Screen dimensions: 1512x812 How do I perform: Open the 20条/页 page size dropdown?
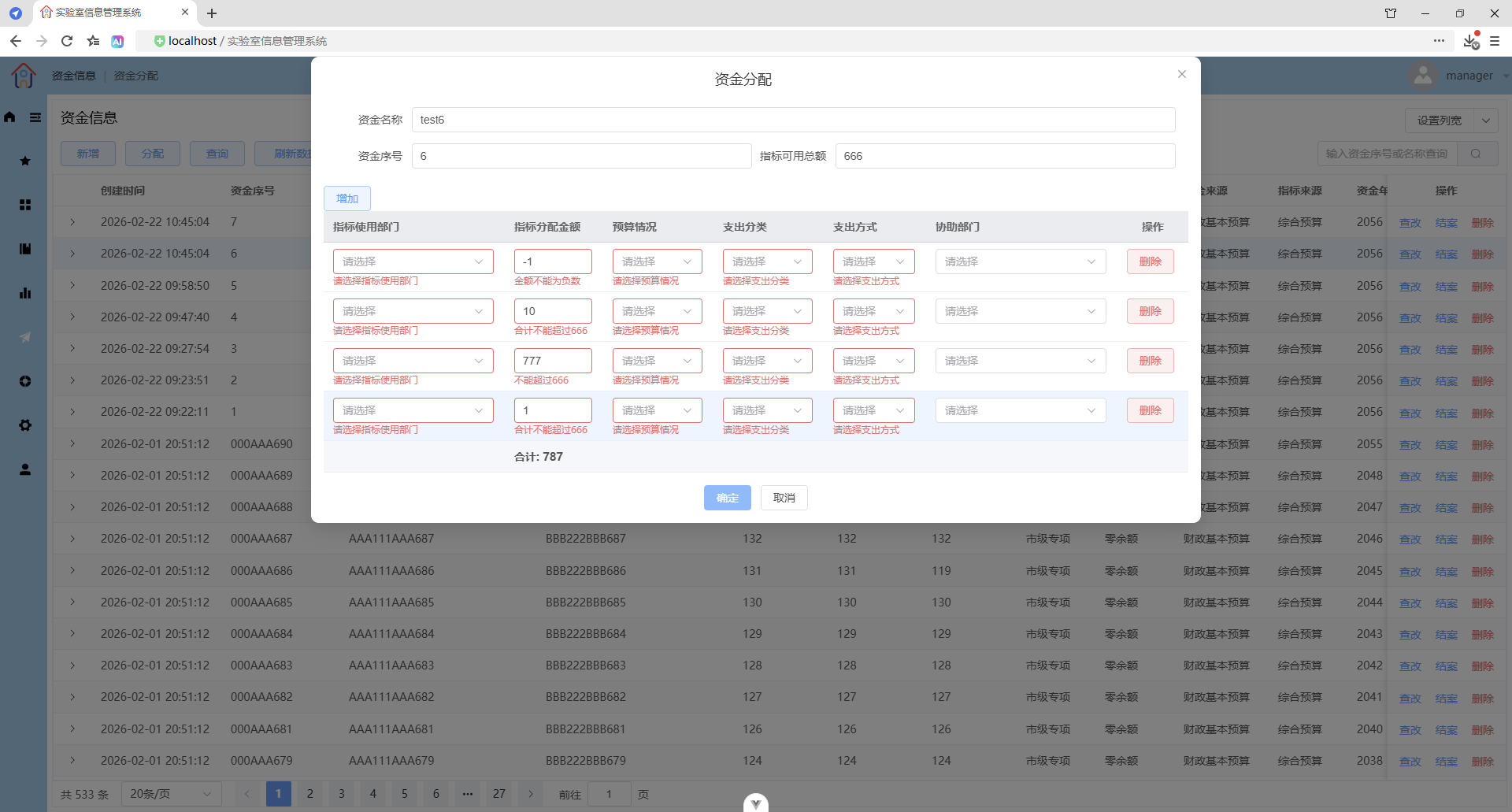pos(172,794)
